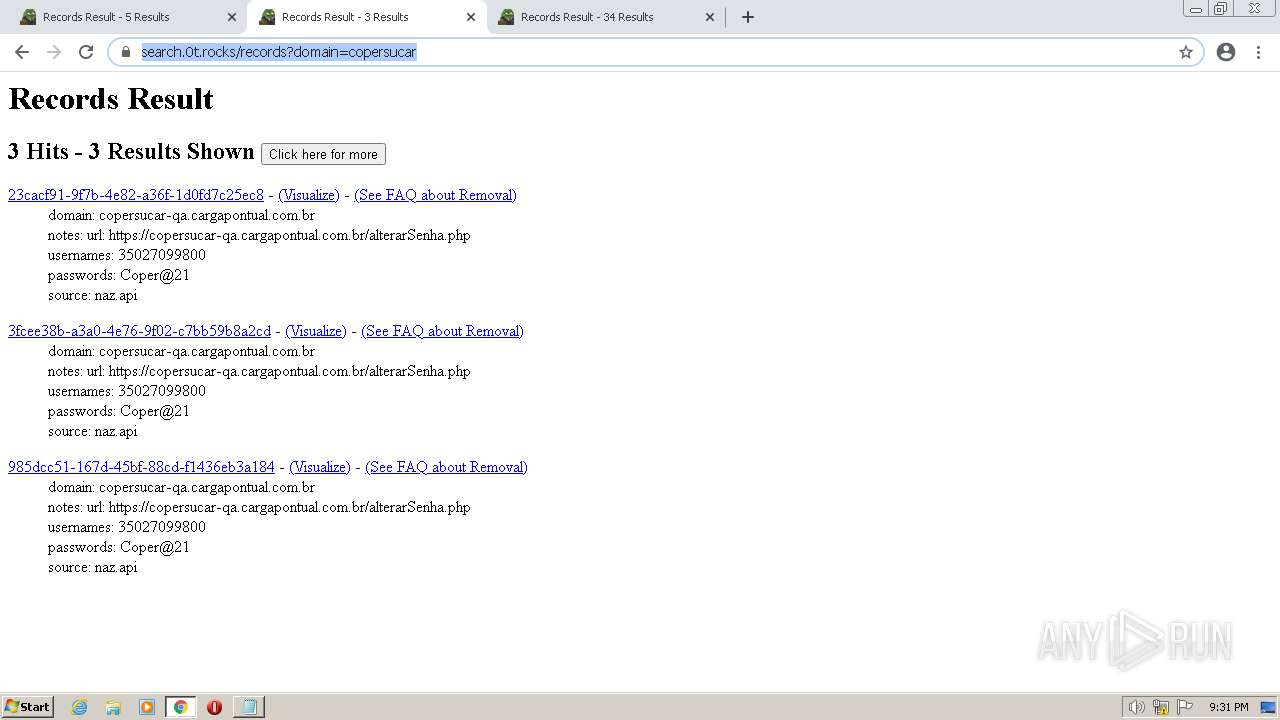This screenshot has height=720, width=1280.
Task: Bookmark this page with the star icon
Action: tap(1186, 52)
